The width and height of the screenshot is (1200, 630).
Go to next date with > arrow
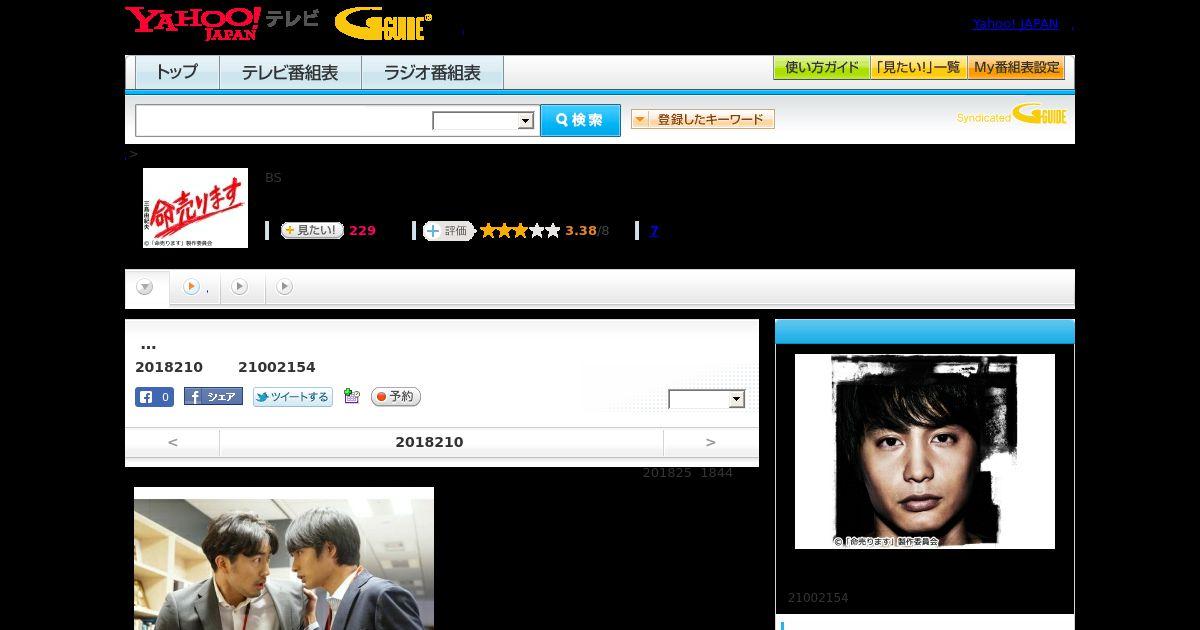pos(710,442)
